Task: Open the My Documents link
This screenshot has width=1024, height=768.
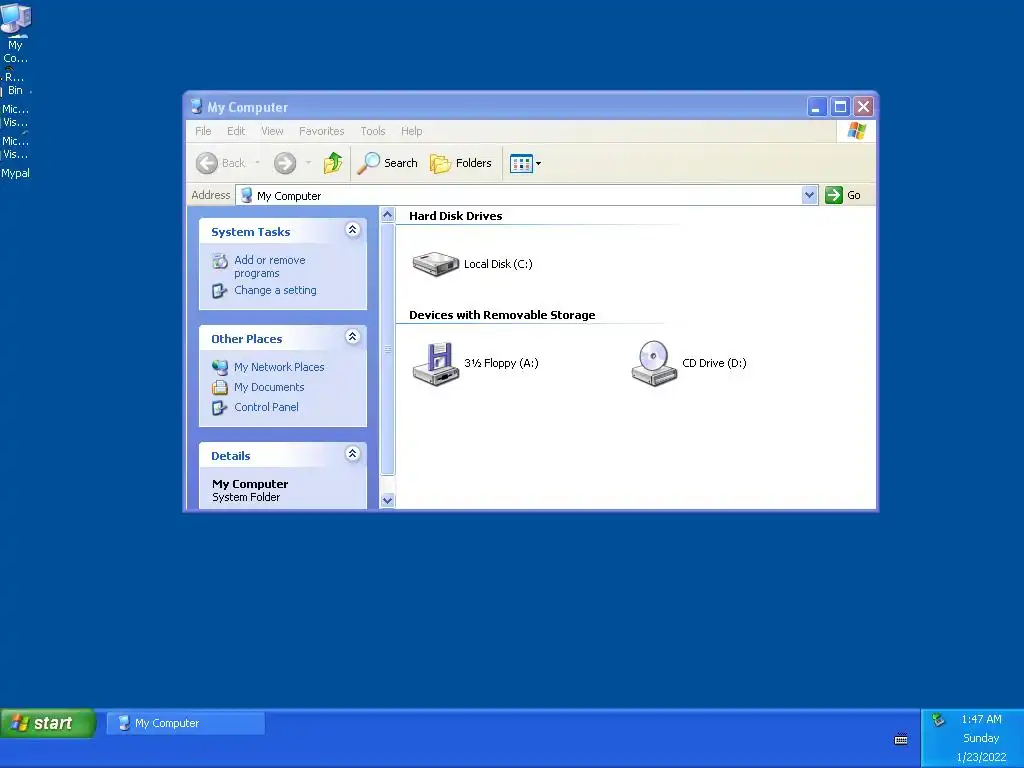Action: coord(269,387)
